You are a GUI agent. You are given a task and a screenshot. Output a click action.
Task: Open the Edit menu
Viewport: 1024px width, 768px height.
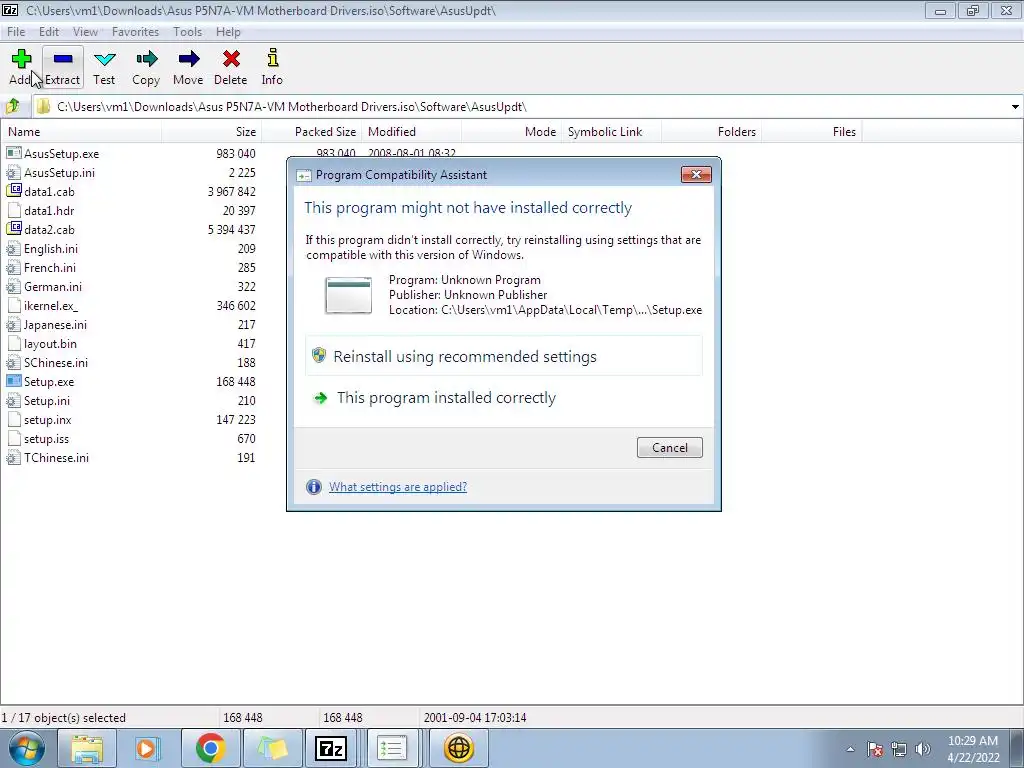[49, 31]
